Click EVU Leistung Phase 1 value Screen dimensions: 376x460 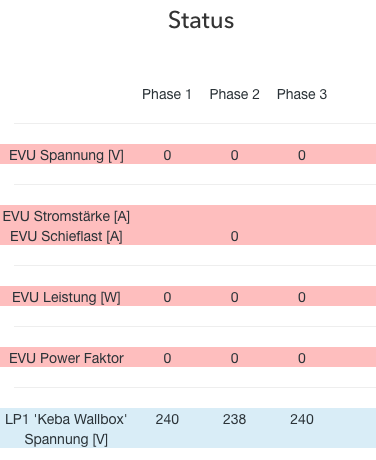(167, 297)
